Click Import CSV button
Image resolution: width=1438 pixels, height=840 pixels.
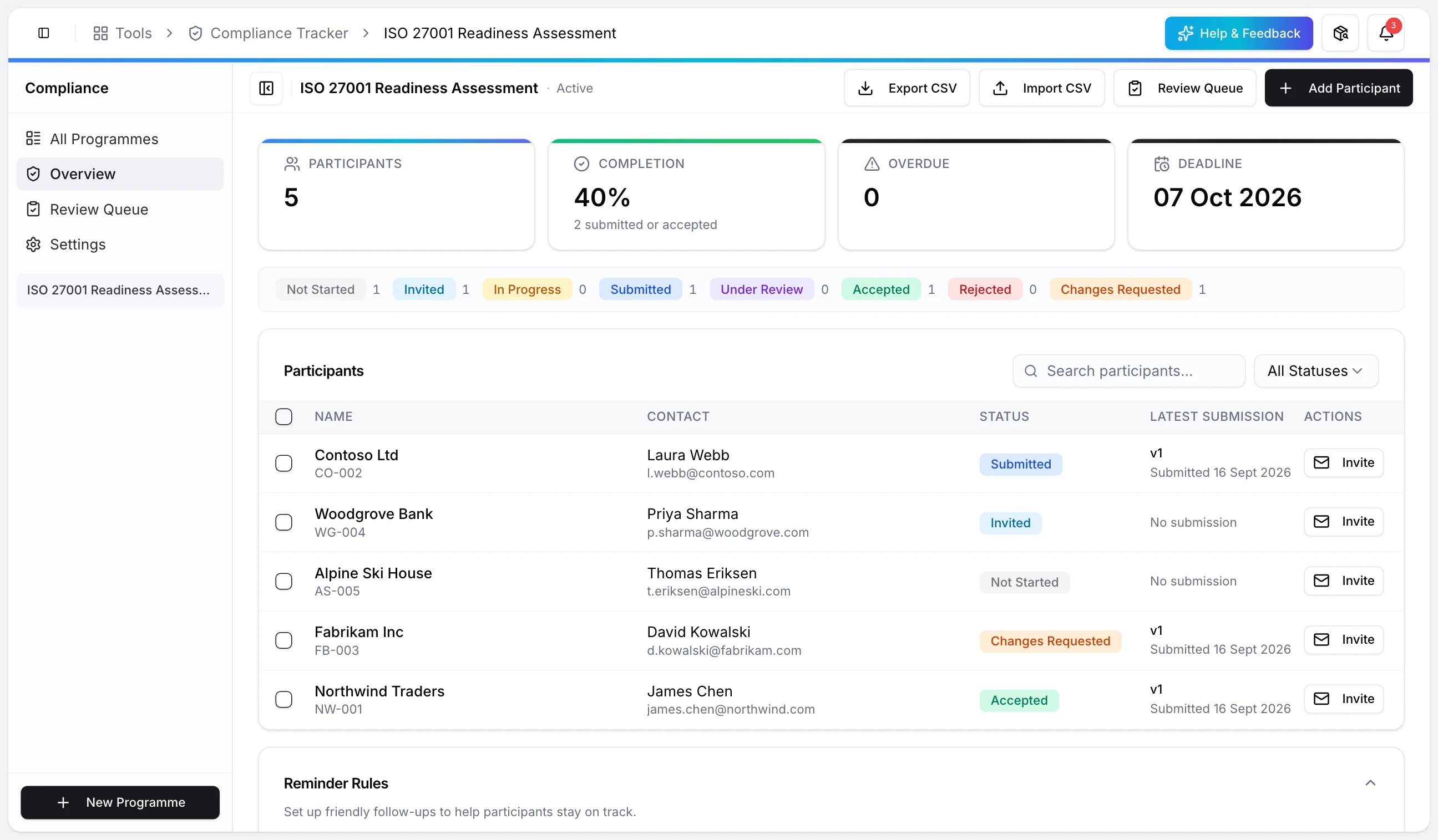coord(1041,88)
